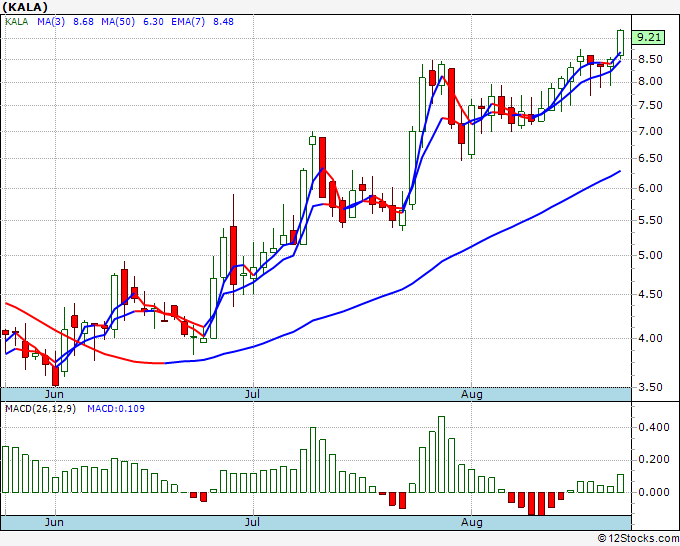
Task: Click the 5.00 price axis label
Action: (x=650, y=255)
